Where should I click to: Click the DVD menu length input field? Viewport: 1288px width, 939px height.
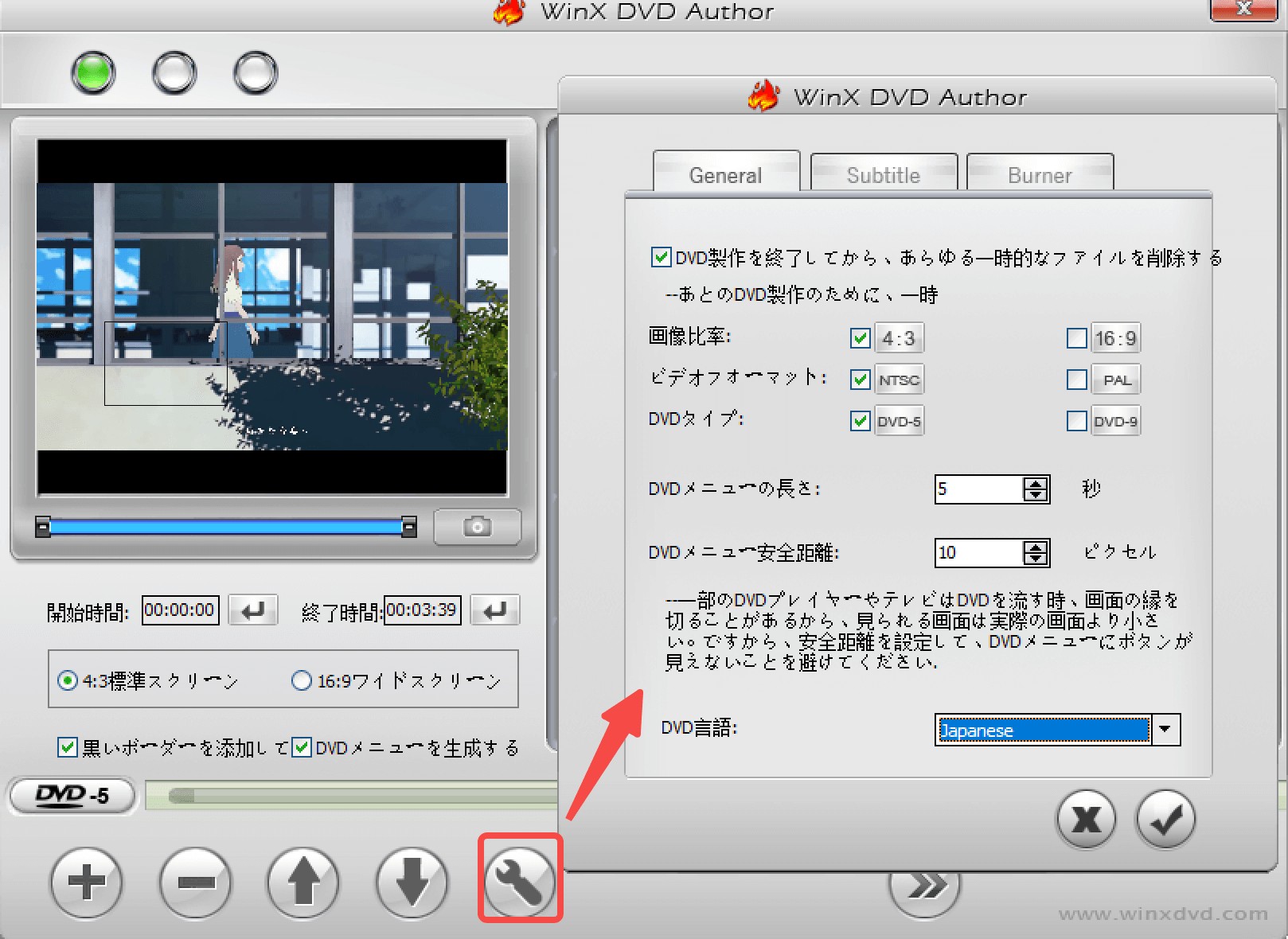[980, 489]
